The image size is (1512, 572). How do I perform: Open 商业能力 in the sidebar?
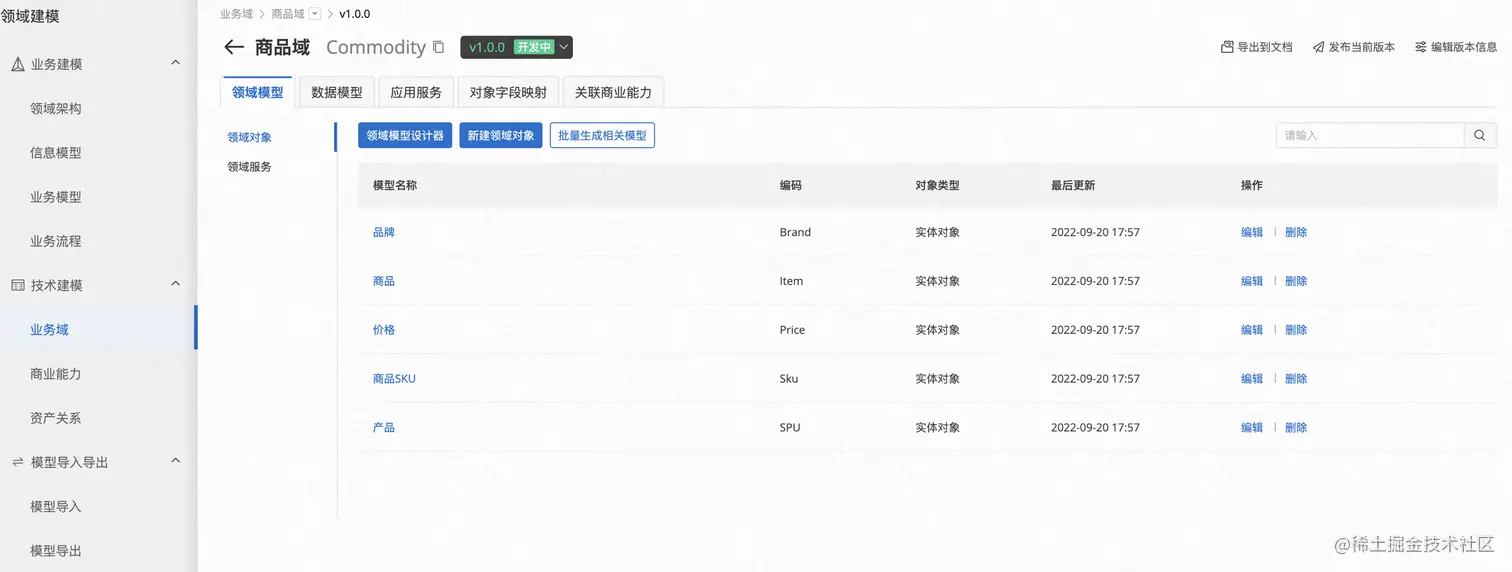[56, 374]
